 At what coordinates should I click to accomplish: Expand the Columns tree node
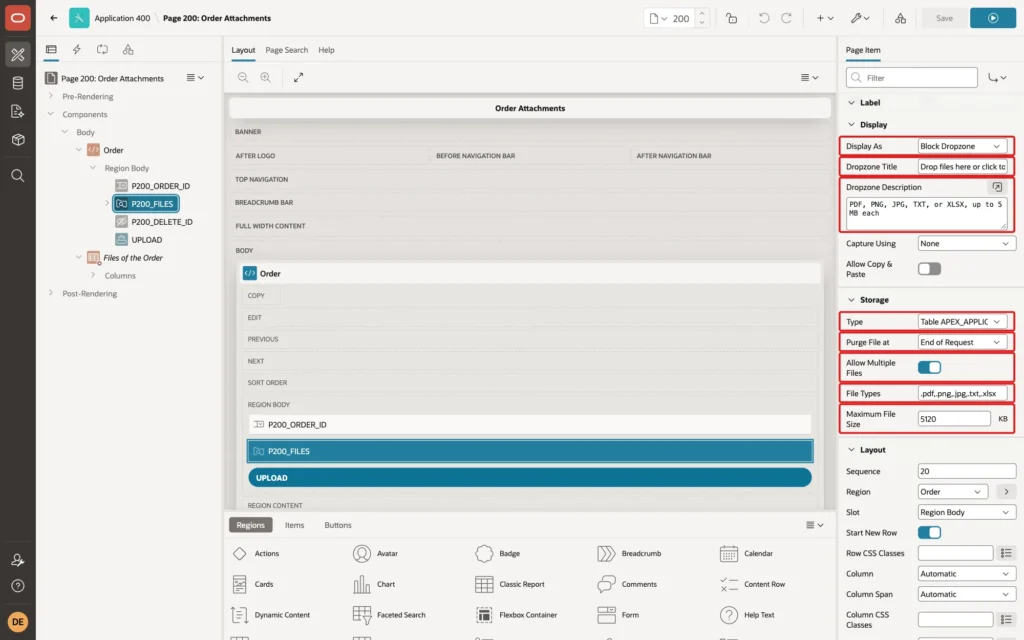tap(93, 276)
